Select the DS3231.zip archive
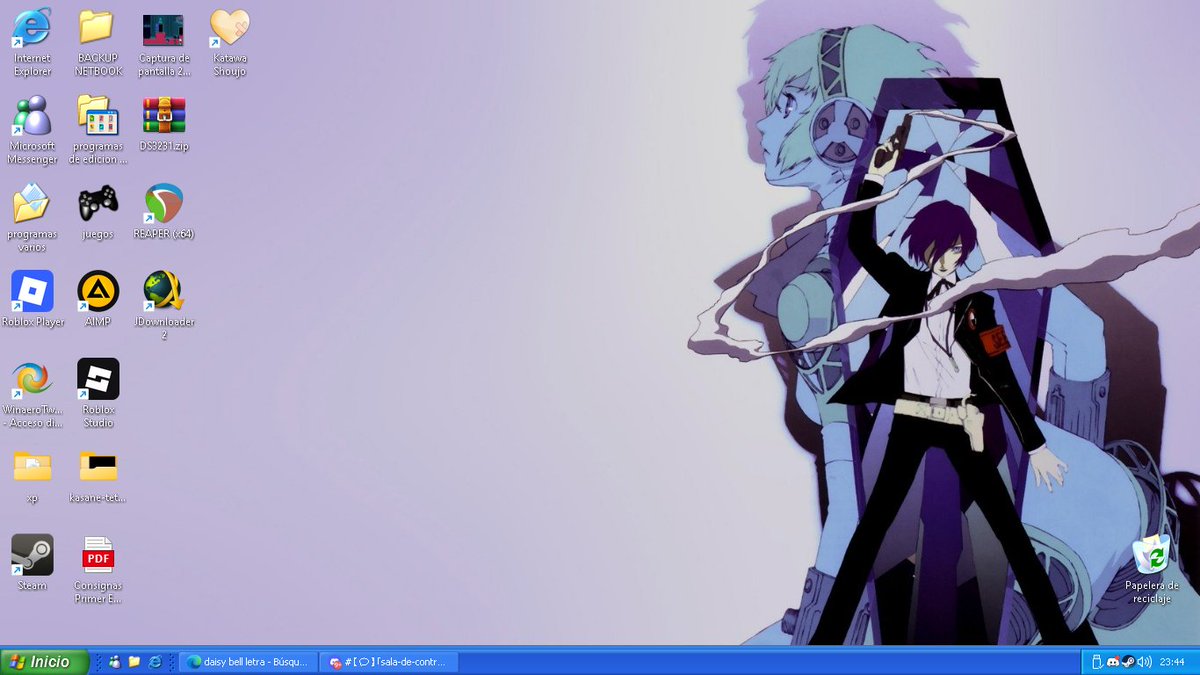 [x=164, y=124]
